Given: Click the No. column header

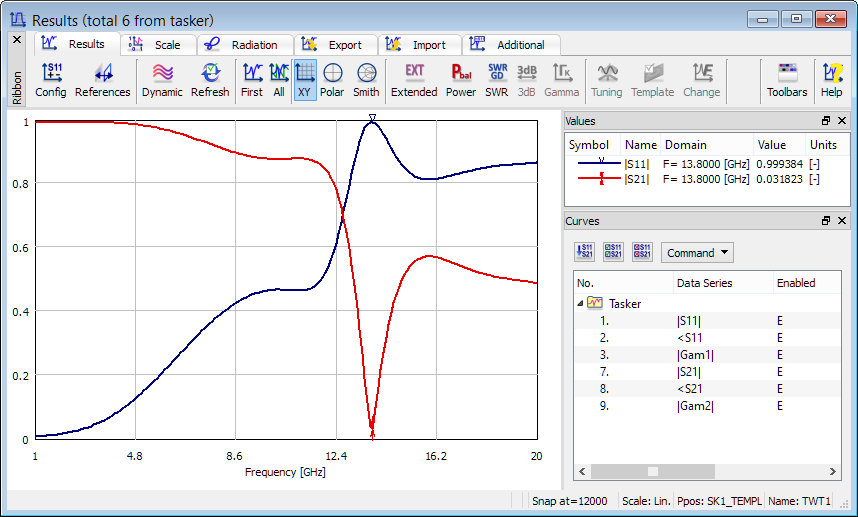Looking at the screenshot, I should tap(624, 283).
